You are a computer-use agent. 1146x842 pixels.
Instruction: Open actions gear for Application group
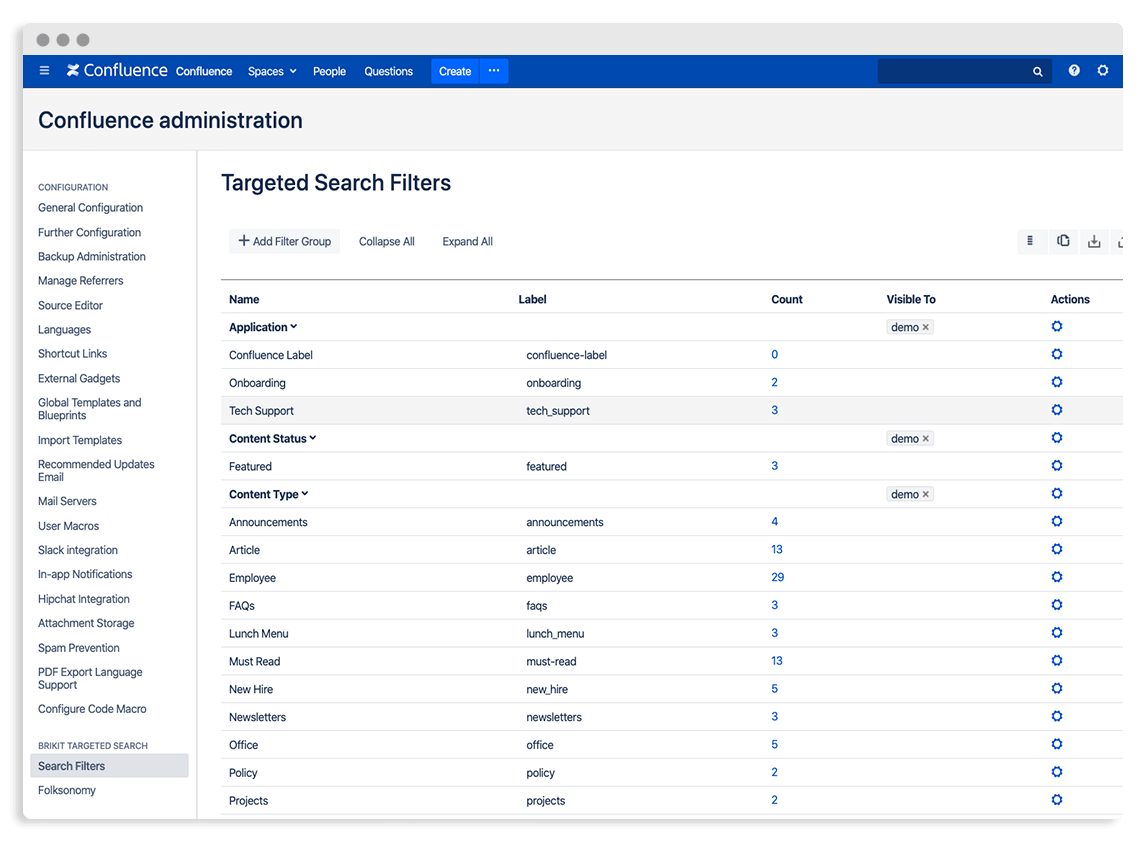1057,327
